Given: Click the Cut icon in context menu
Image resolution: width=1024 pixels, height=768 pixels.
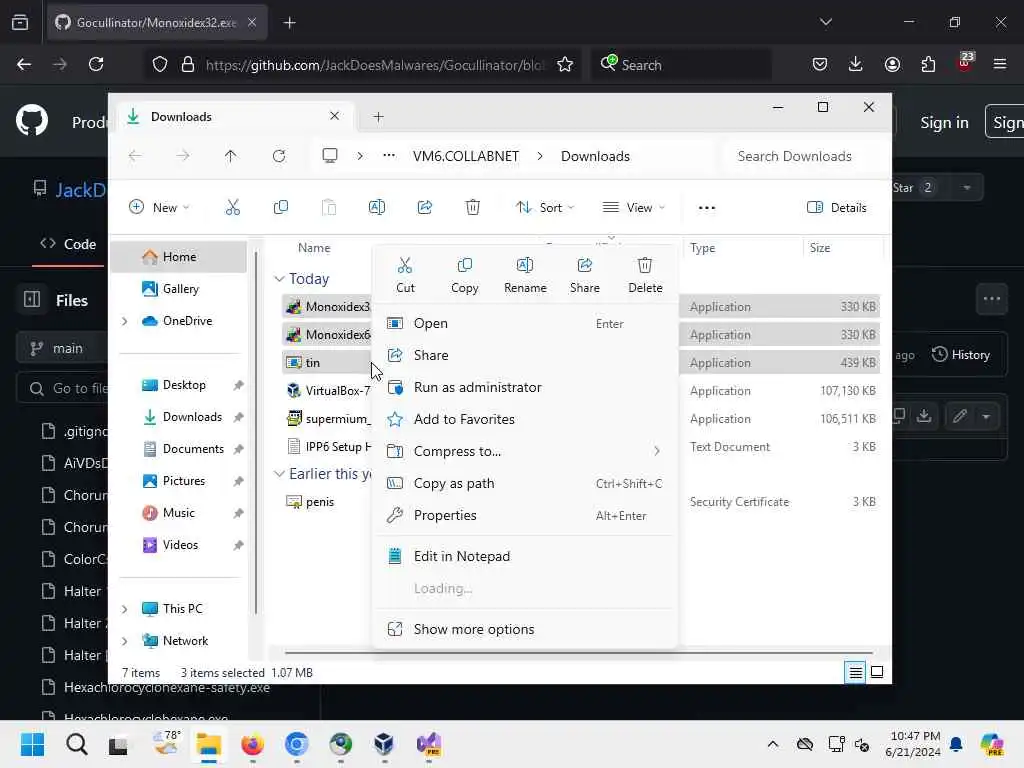Looking at the screenshot, I should coord(405,266).
